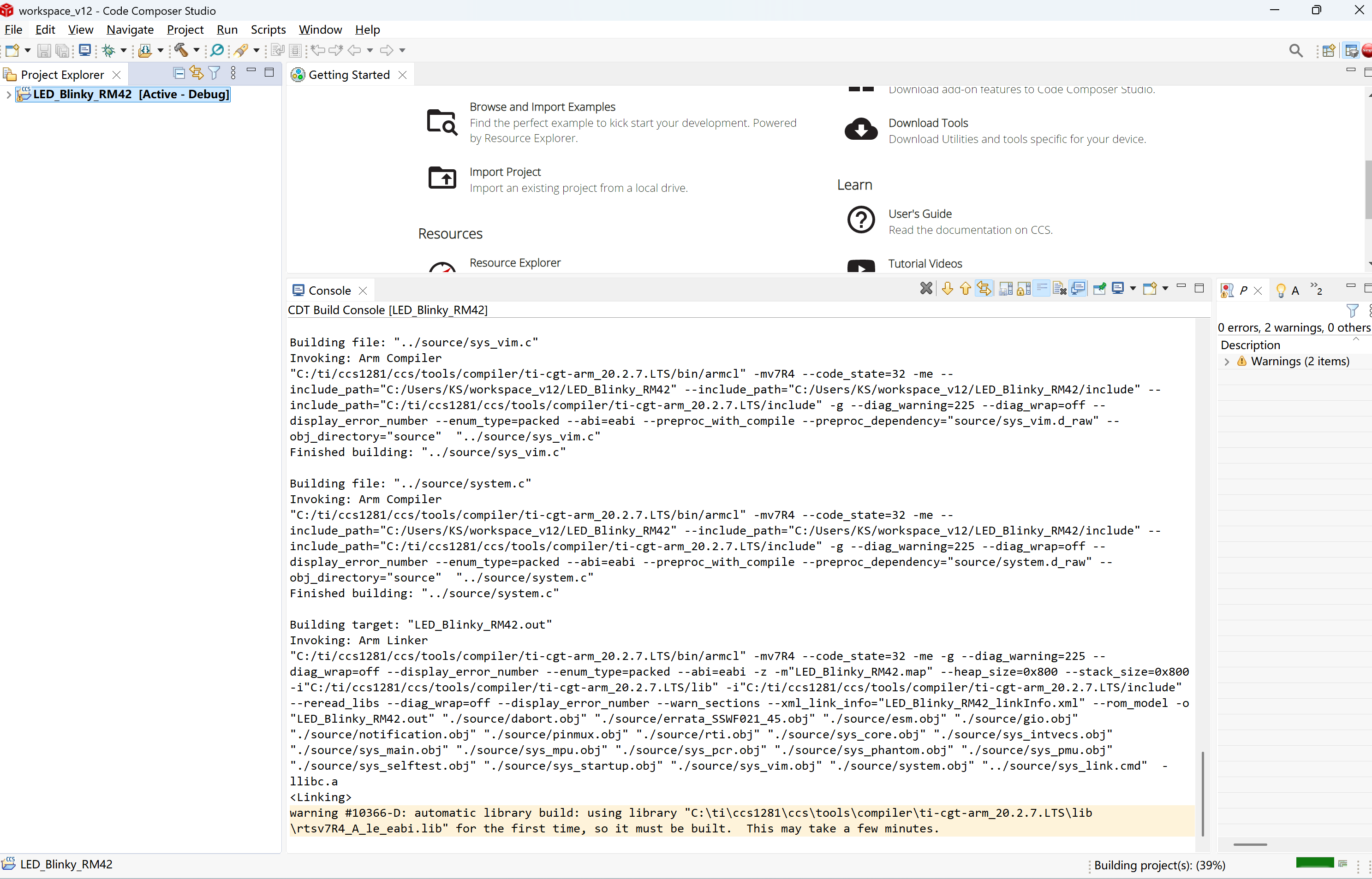This screenshot has height=879, width=1372.
Task: Open the Project menu
Action: click(185, 30)
